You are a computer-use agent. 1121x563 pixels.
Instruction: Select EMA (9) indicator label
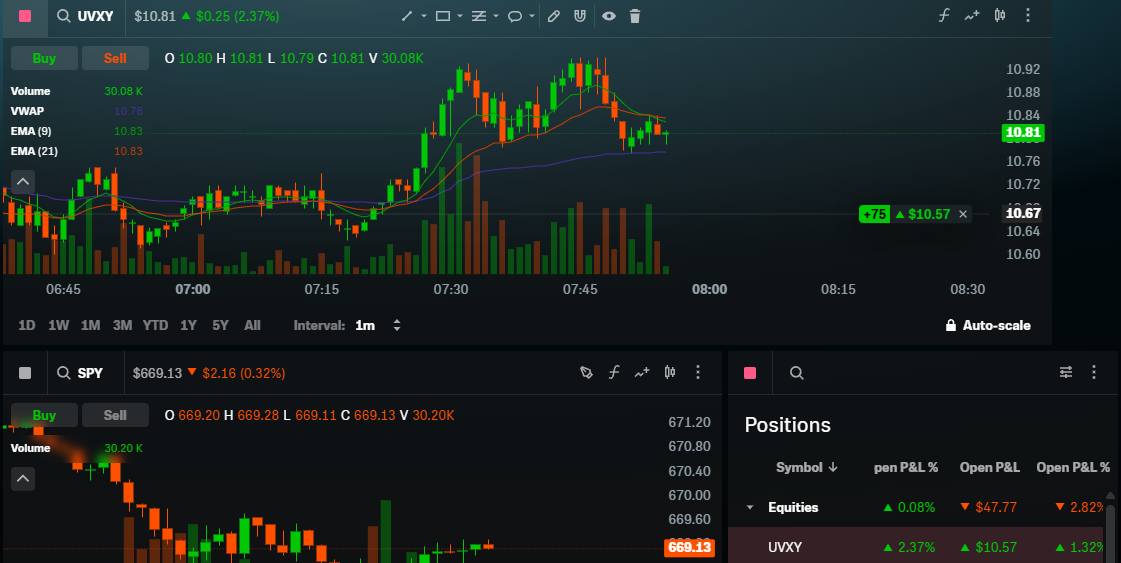tap(31, 131)
